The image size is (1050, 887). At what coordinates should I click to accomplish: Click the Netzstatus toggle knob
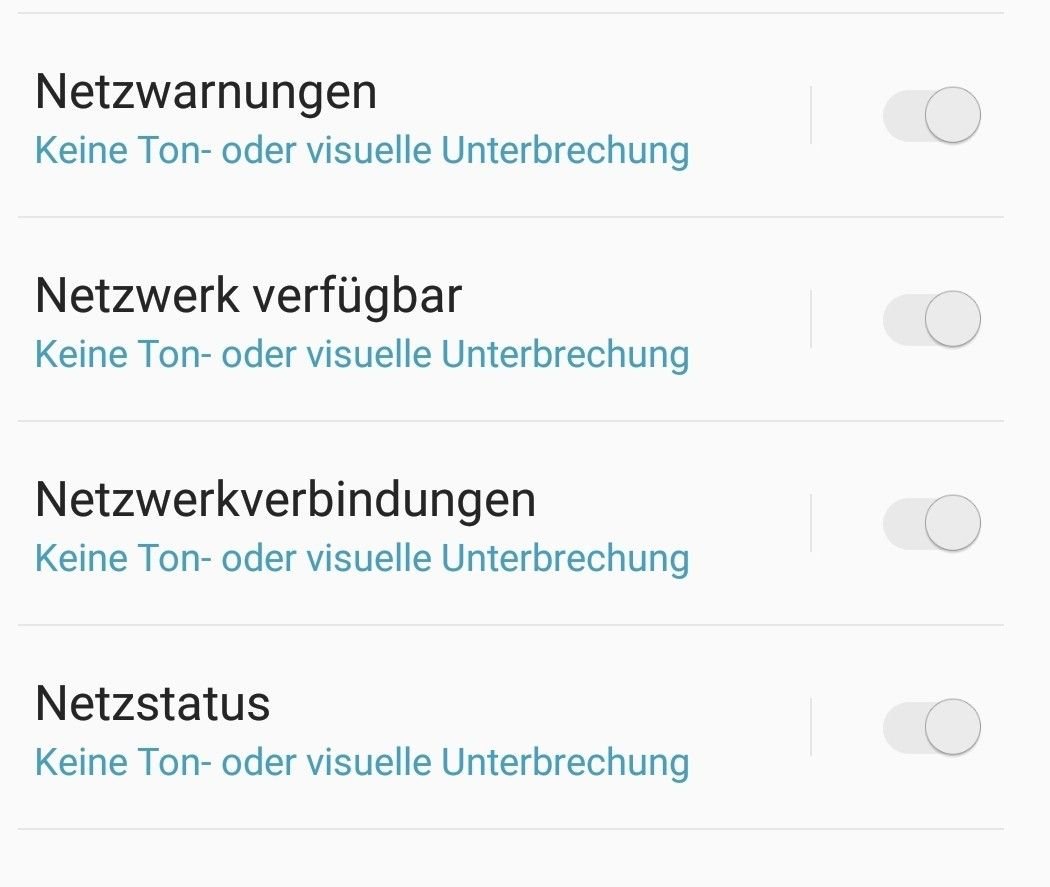(x=953, y=728)
